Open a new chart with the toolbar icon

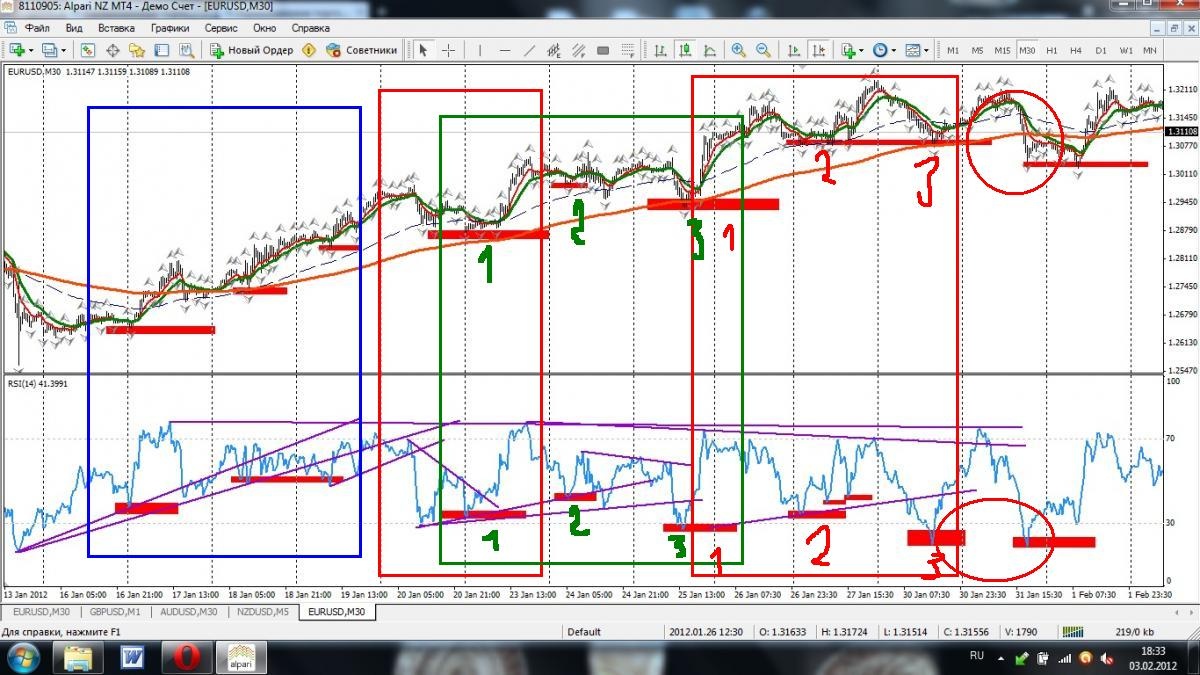tap(18, 50)
